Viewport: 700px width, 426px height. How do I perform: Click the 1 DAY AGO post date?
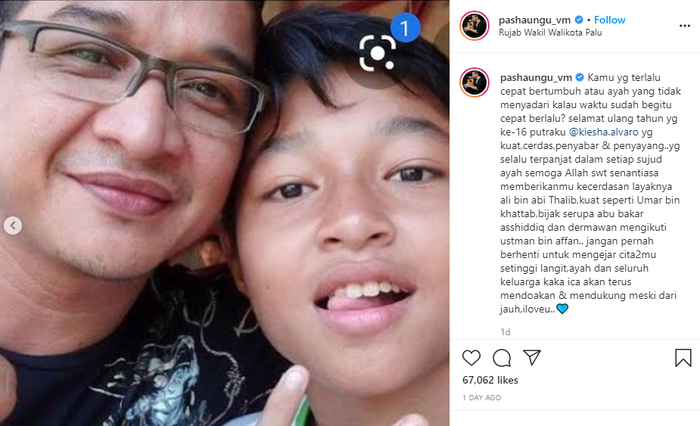click(482, 397)
